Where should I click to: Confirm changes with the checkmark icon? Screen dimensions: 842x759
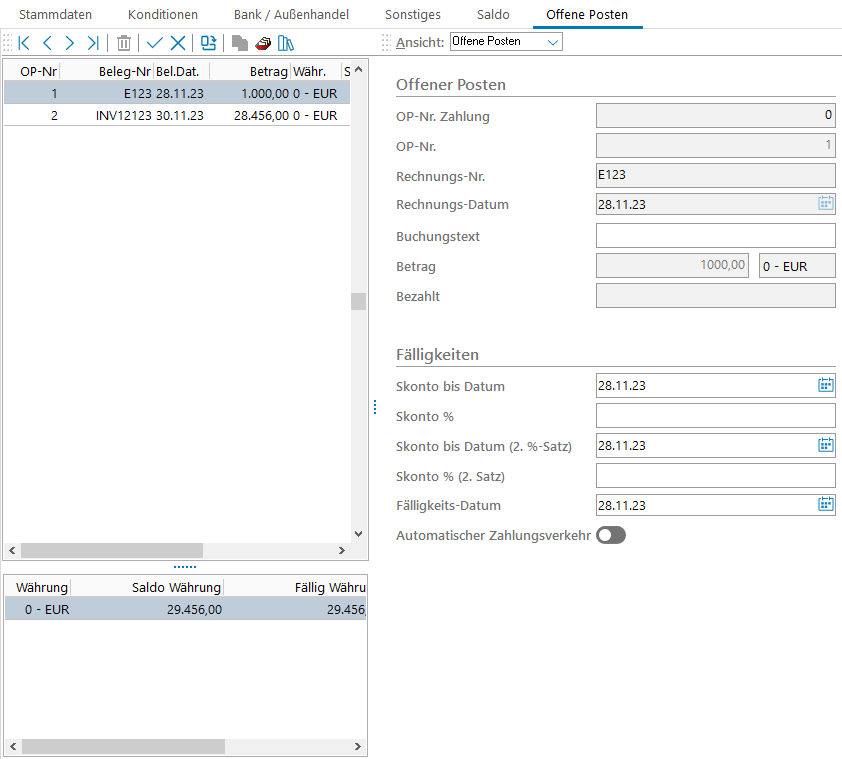click(154, 43)
